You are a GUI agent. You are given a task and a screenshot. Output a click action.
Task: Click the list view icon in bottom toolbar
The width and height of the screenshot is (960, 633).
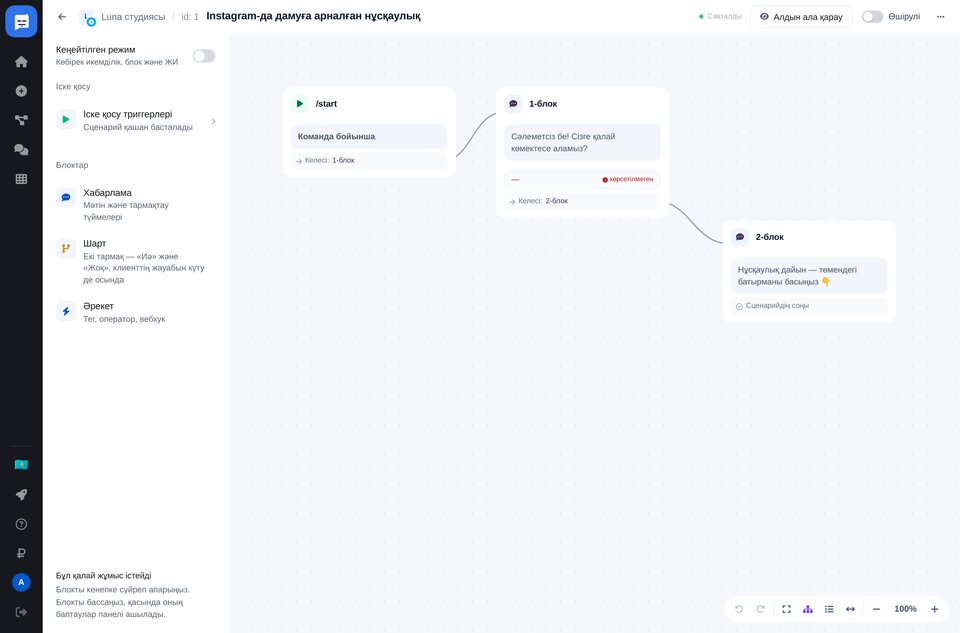tap(829, 609)
